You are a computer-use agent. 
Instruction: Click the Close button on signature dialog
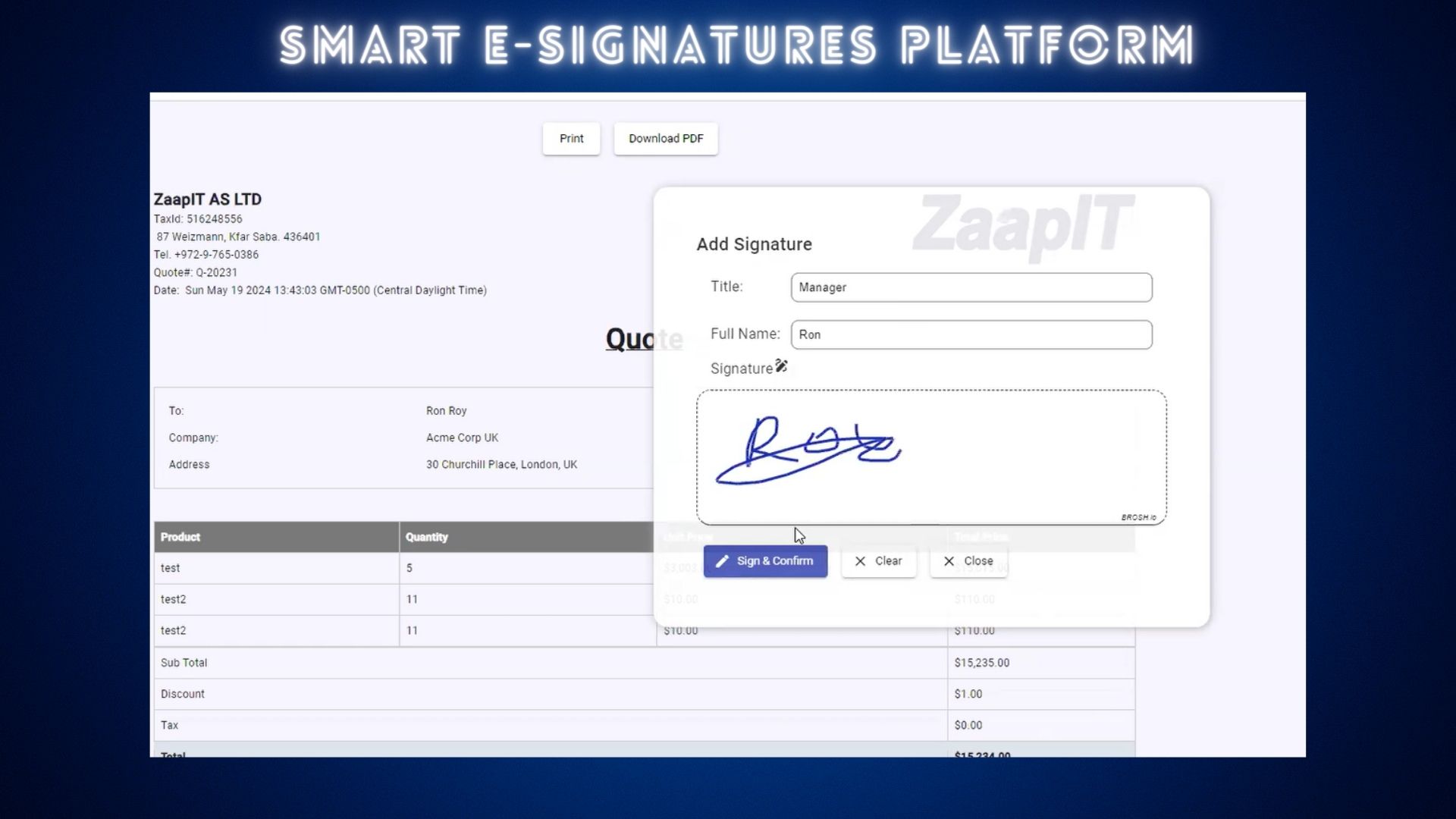pyautogui.click(x=969, y=560)
